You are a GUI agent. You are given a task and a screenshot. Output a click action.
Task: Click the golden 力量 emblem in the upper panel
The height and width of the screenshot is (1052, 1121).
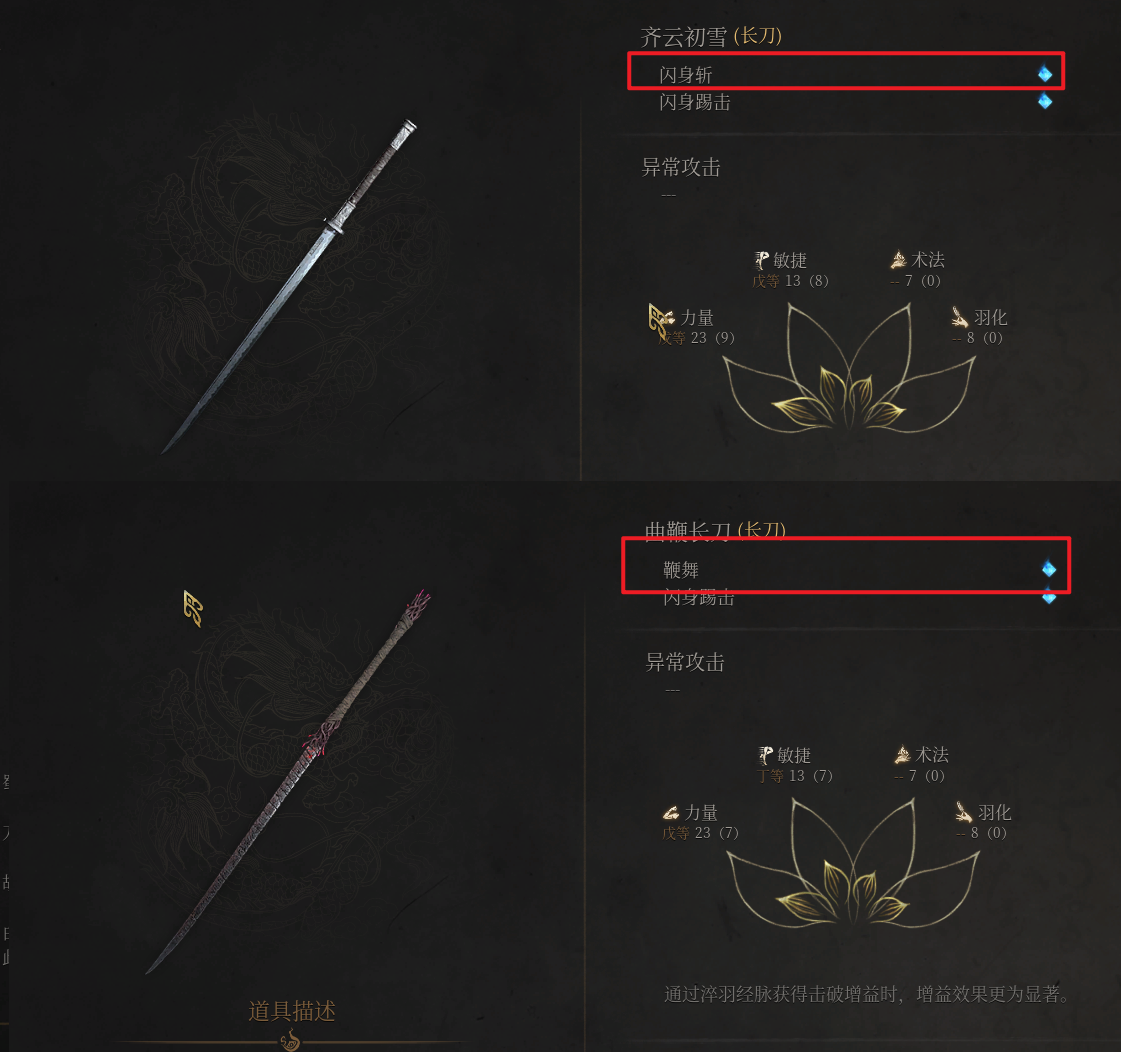pyautogui.click(x=661, y=319)
